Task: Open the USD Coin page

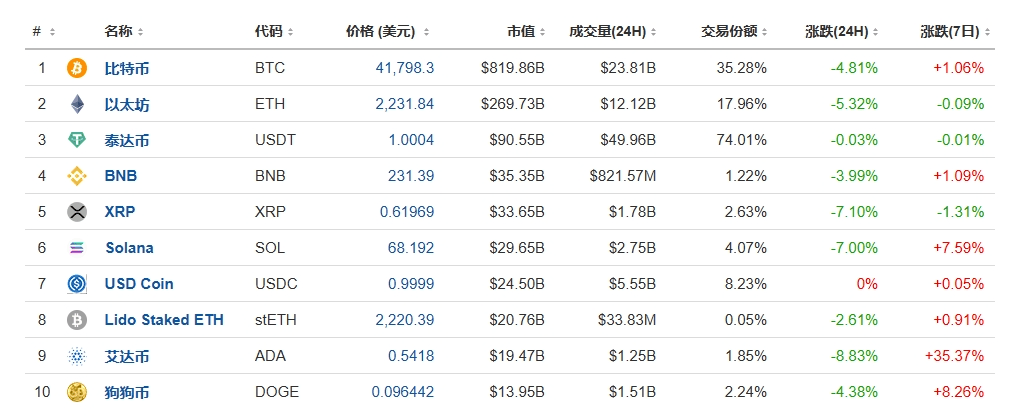Action: tap(139, 284)
